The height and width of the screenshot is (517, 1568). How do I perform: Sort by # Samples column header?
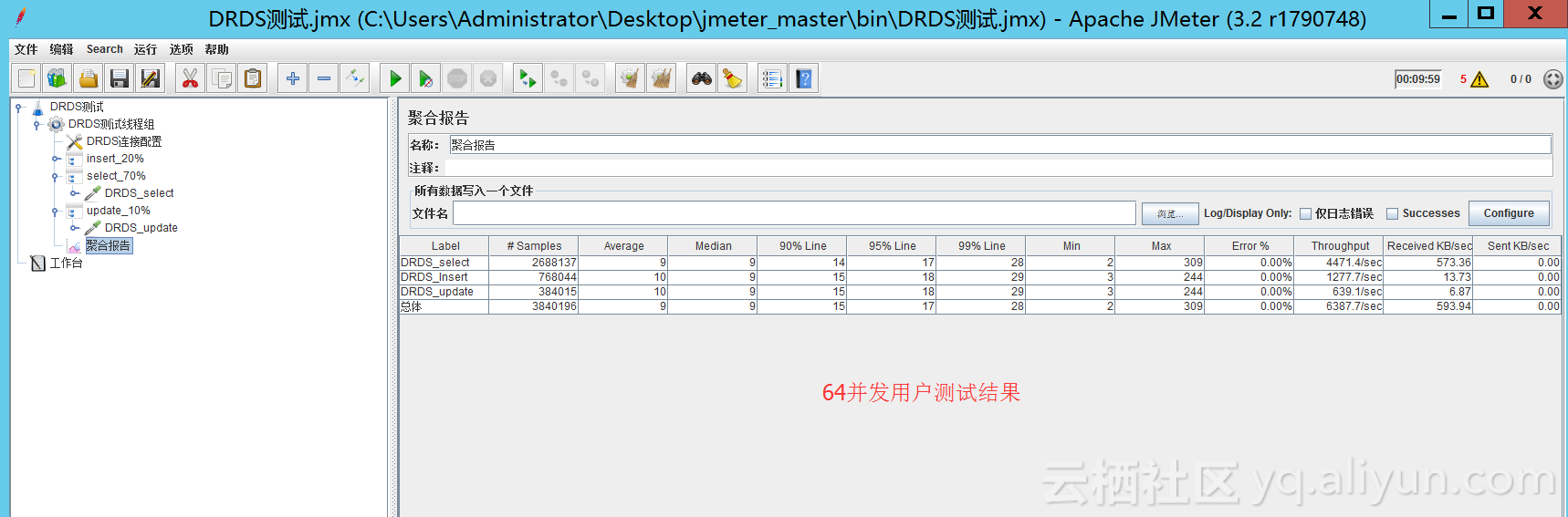point(534,246)
